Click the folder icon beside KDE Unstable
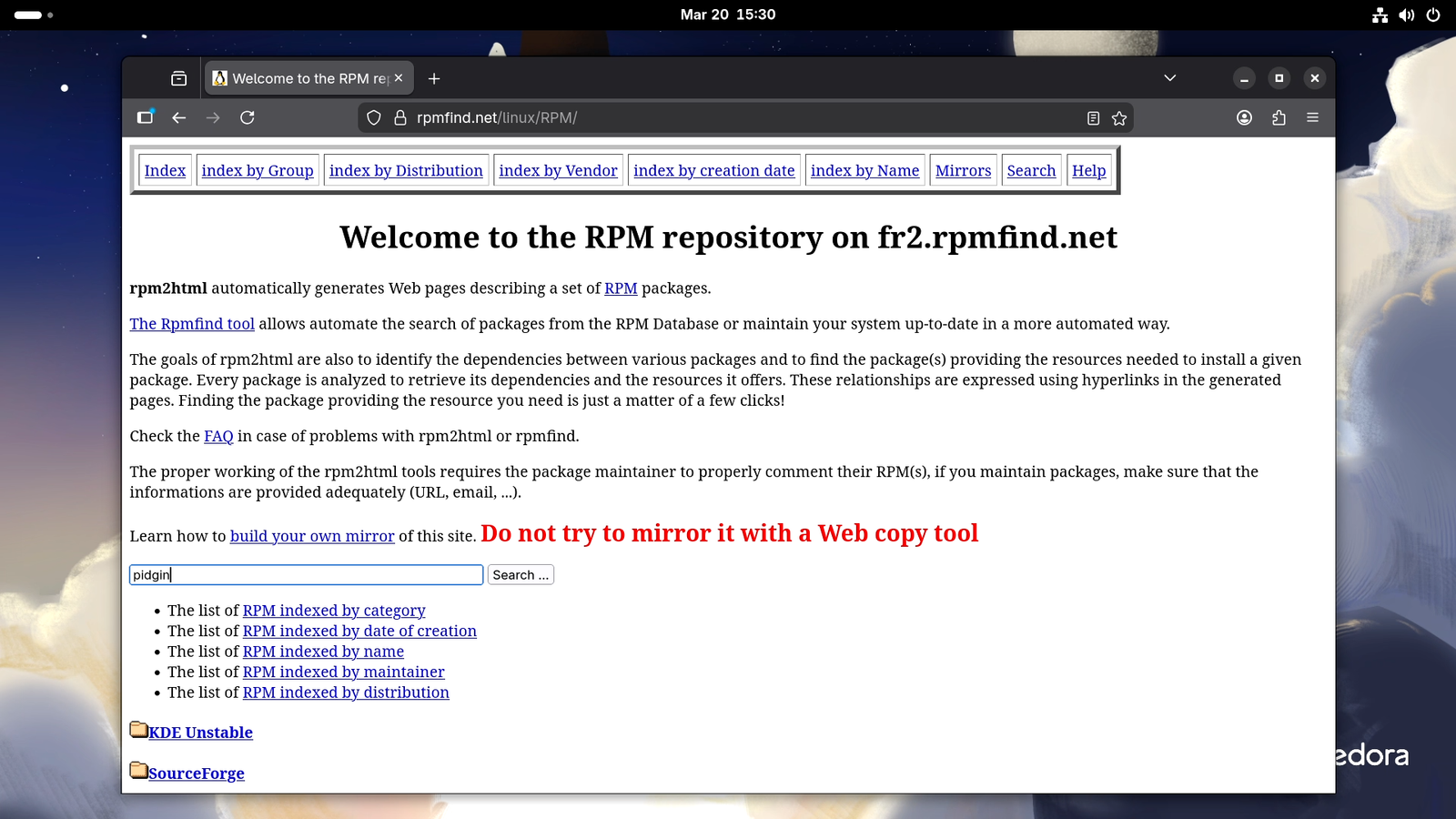 pyautogui.click(x=138, y=730)
